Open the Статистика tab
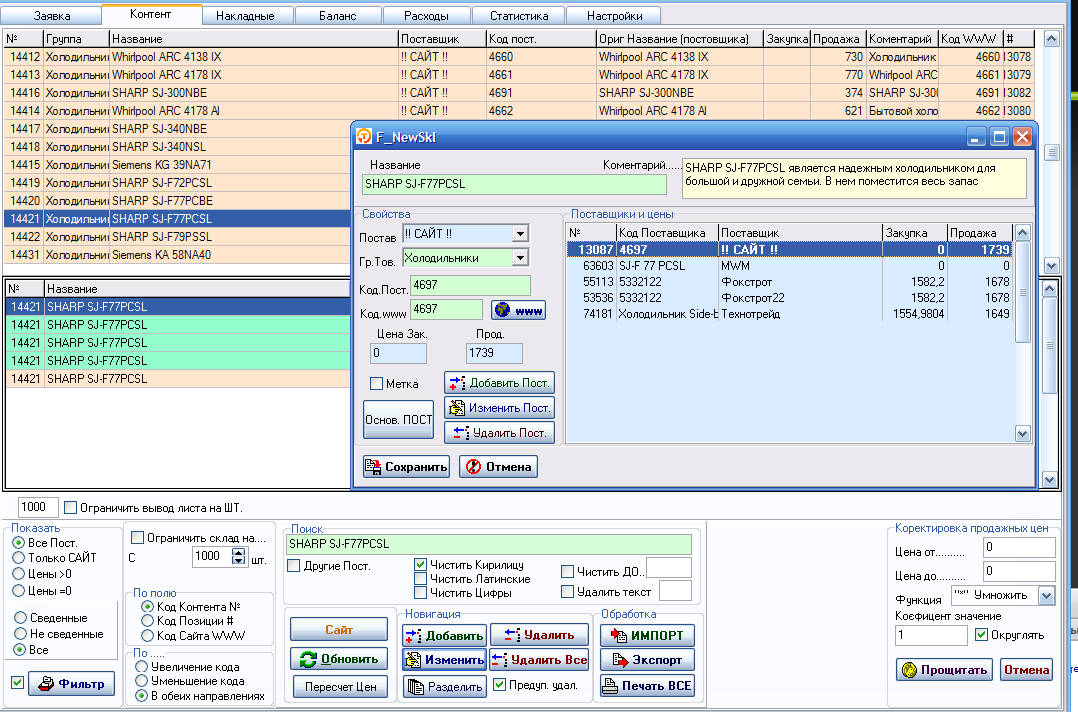1078x712 pixels. pyautogui.click(x=519, y=16)
